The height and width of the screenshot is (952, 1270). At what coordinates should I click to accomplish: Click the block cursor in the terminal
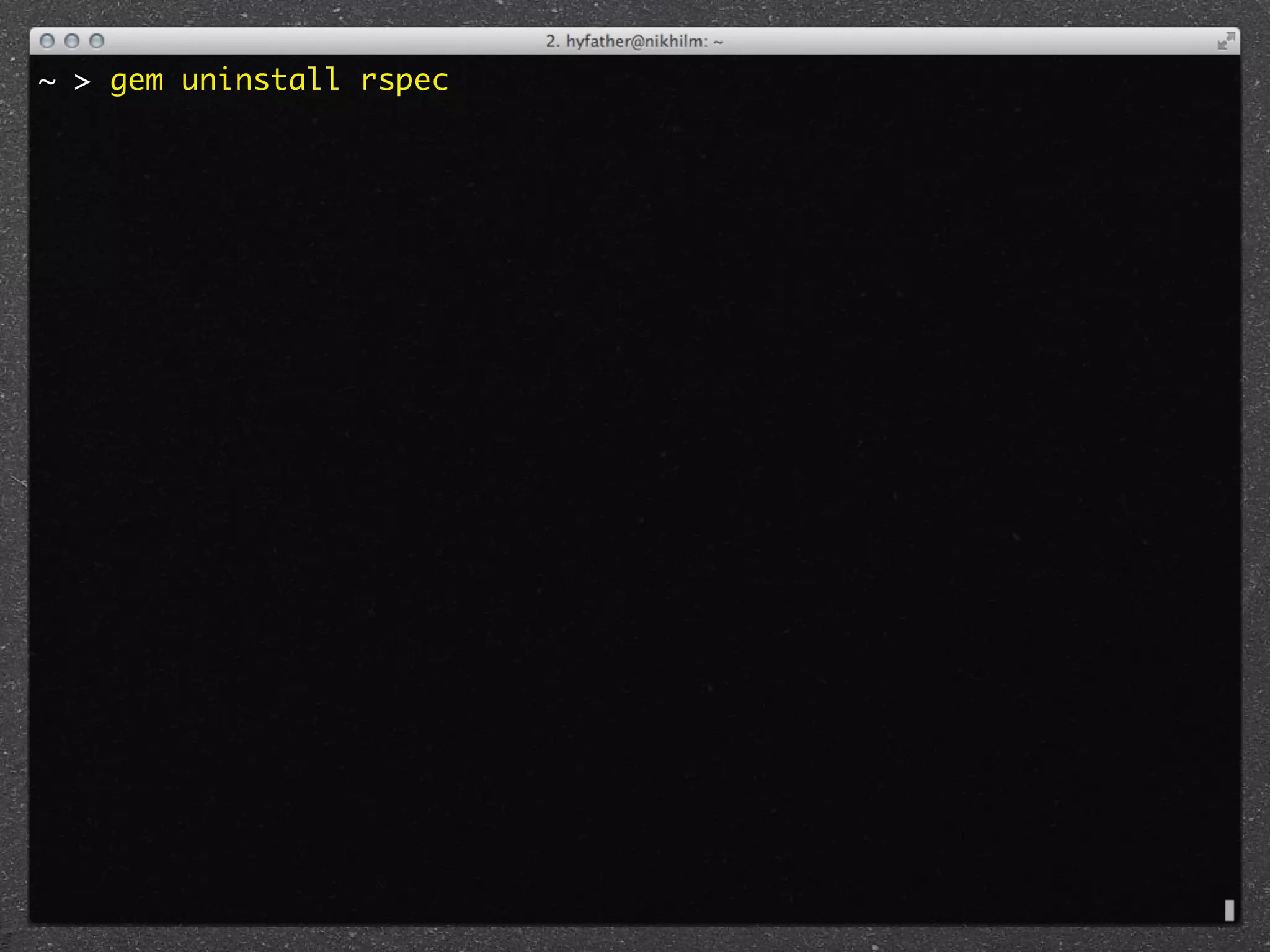pyautogui.click(x=1229, y=910)
